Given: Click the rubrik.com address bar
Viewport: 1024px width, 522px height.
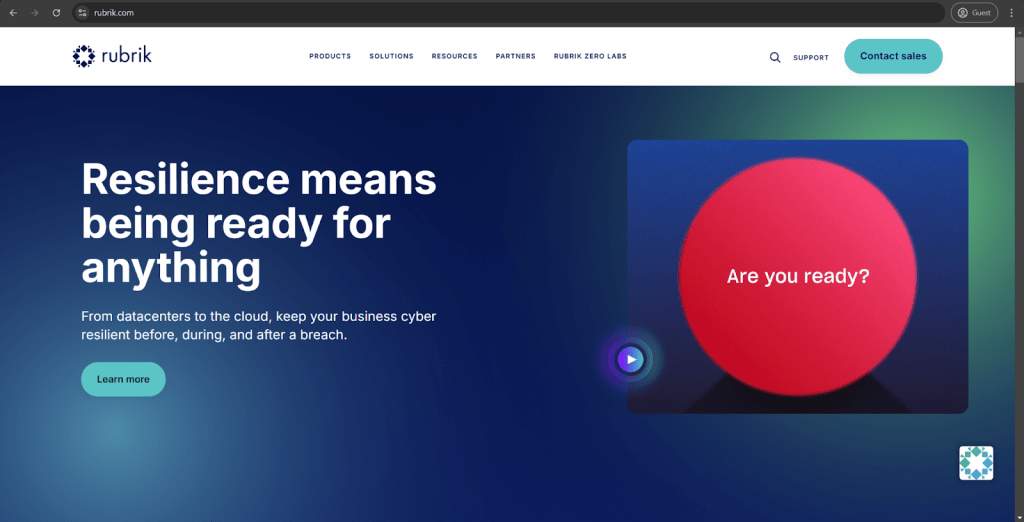Looking at the screenshot, I should [500, 13].
